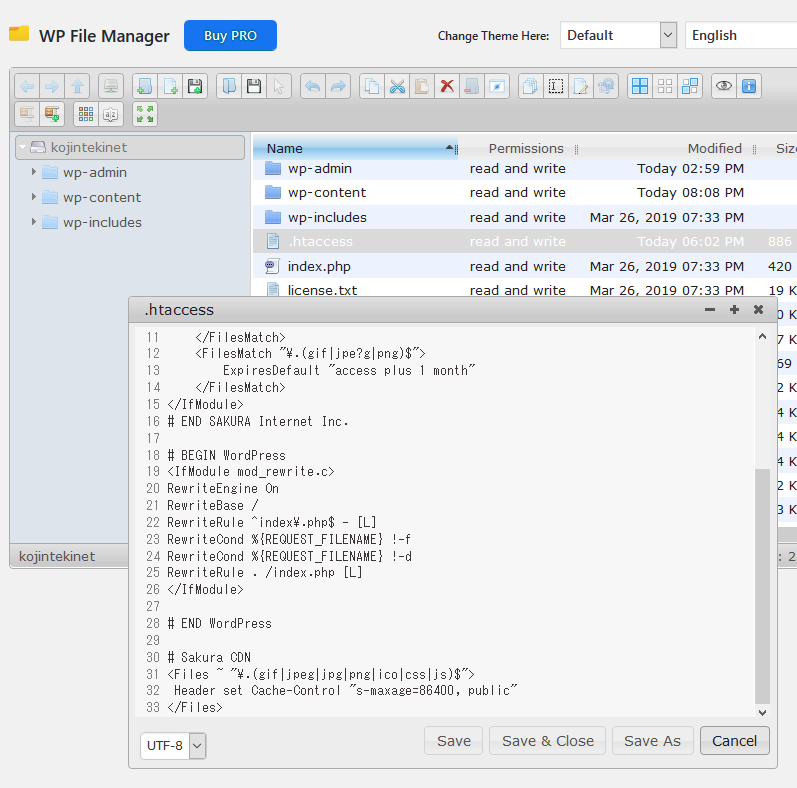Open the English language selector

click(741, 35)
